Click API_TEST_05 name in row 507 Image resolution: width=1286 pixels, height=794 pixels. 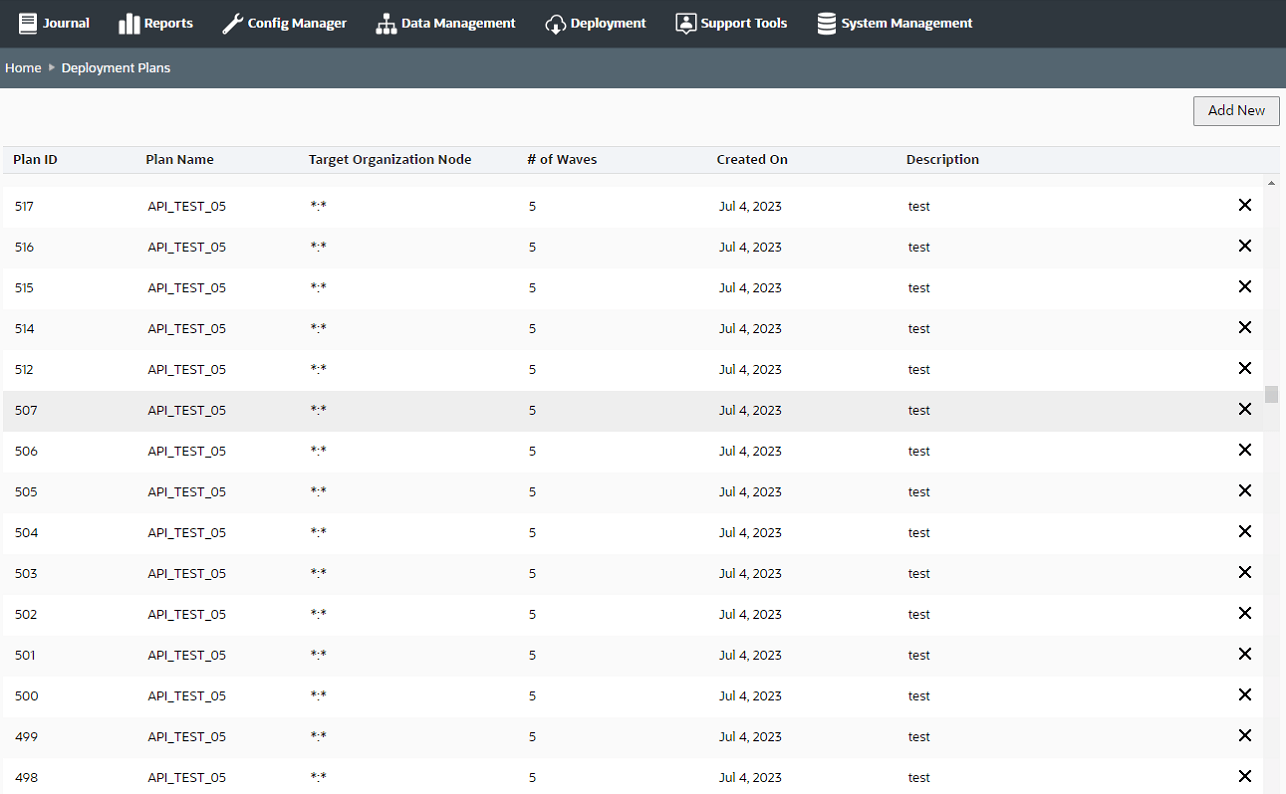187,411
